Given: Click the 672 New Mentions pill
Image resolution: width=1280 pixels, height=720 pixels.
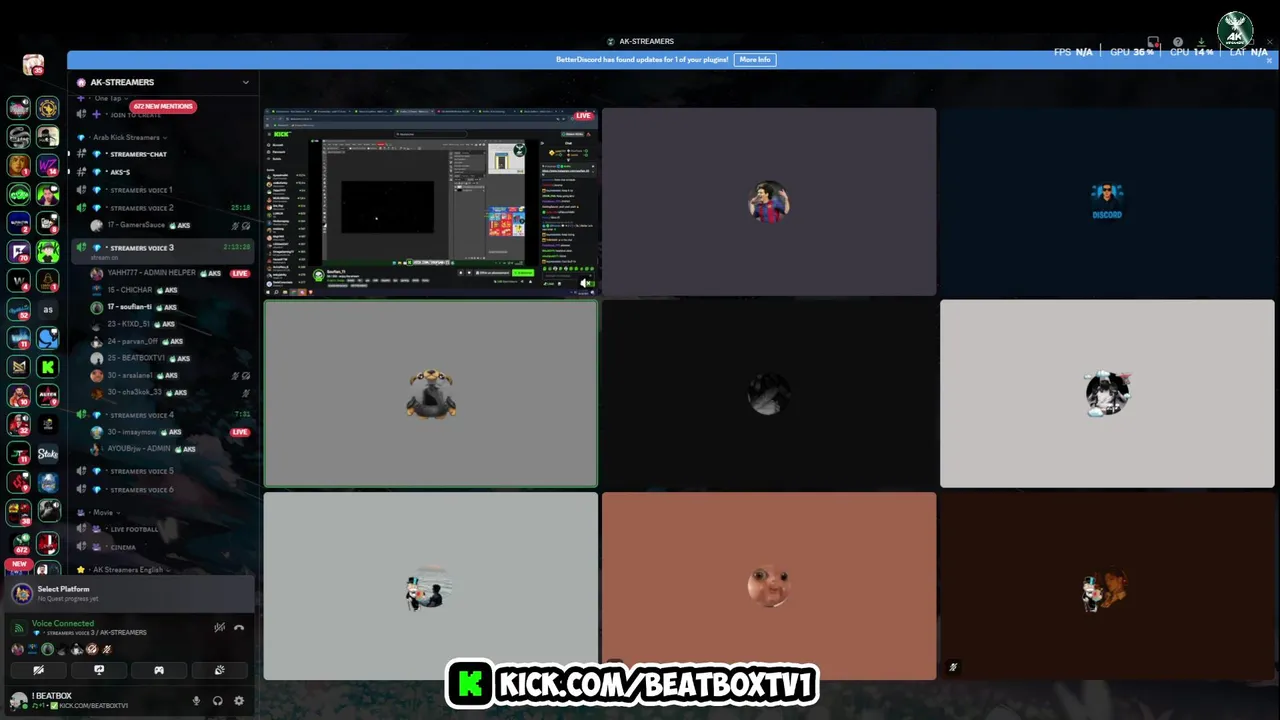Looking at the screenshot, I should click(x=163, y=106).
